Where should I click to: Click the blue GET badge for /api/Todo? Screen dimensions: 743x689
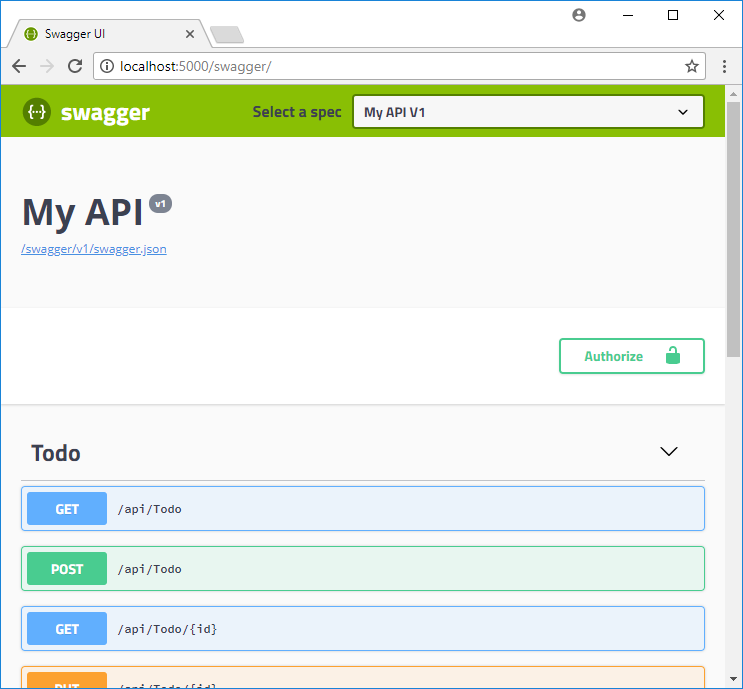pyautogui.click(x=67, y=508)
